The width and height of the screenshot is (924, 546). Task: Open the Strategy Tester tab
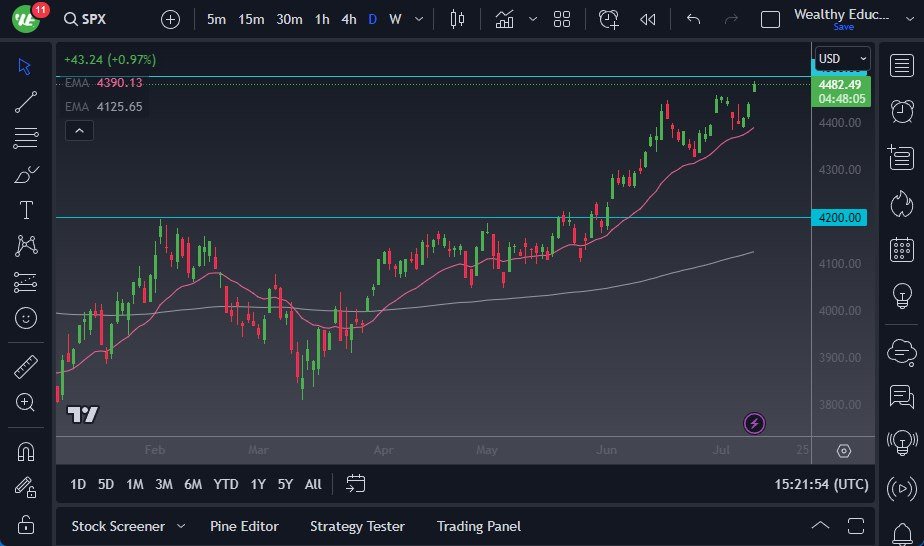point(357,526)
